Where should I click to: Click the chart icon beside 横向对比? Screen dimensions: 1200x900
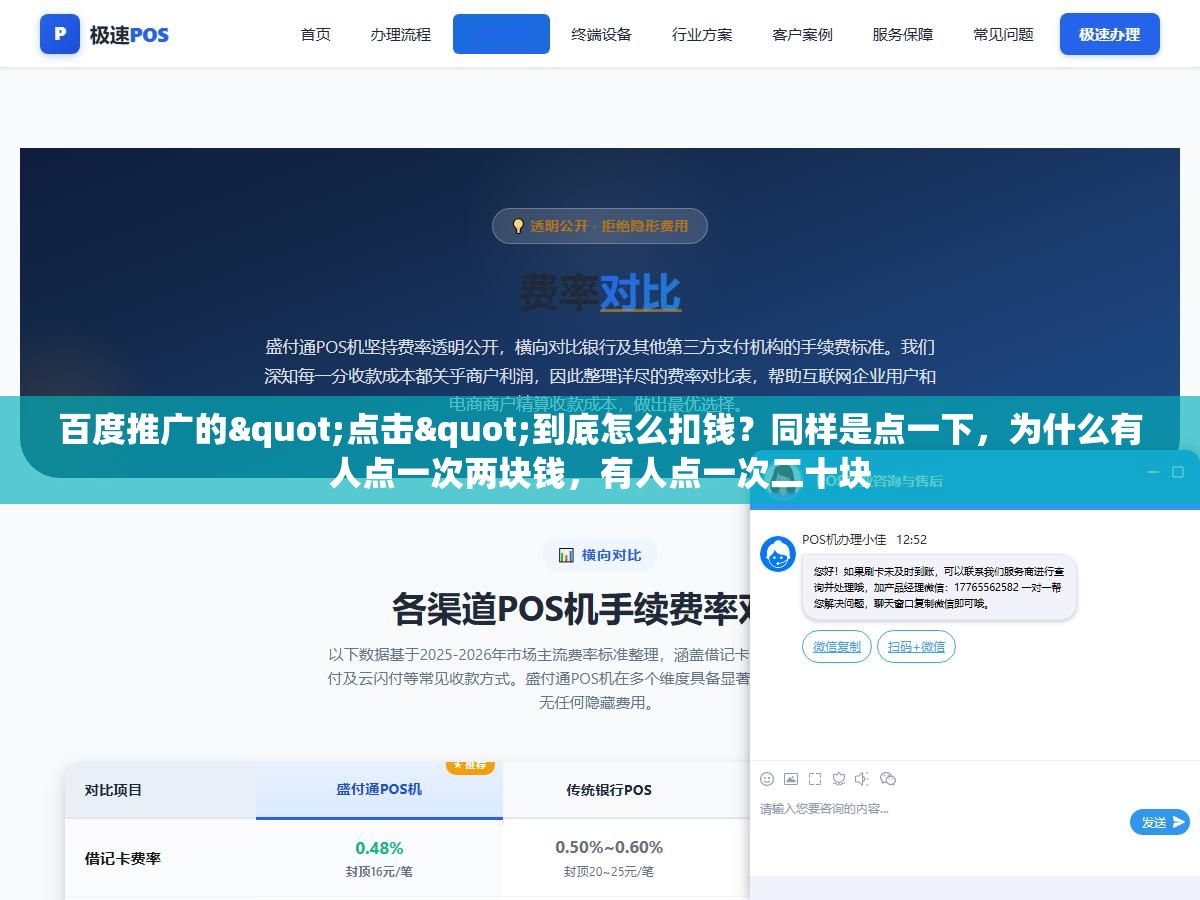(566, 555)
